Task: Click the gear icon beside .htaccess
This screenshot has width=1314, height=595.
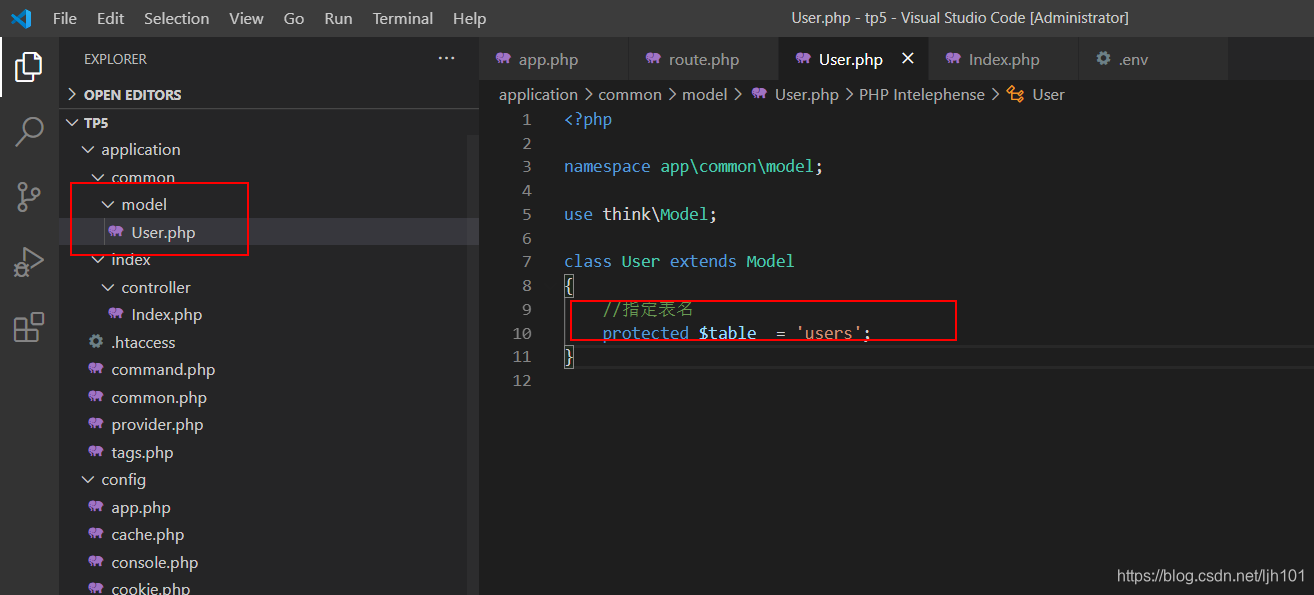Action: tap(96, 342)
